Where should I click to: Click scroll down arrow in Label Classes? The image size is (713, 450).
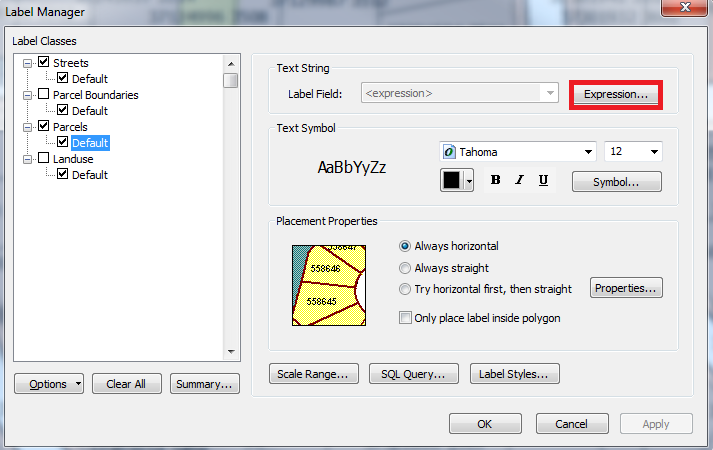pyautogui.click(x=231, y=351)
